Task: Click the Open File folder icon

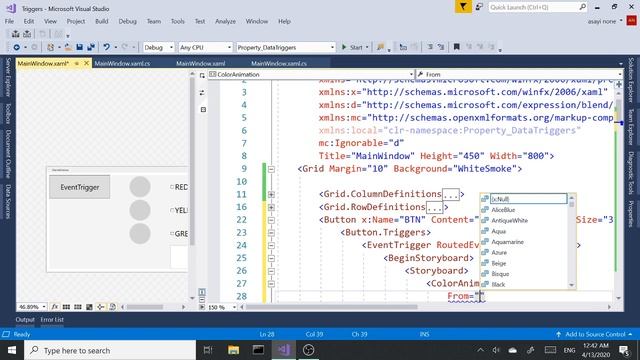Action: (x=68, y=47)
